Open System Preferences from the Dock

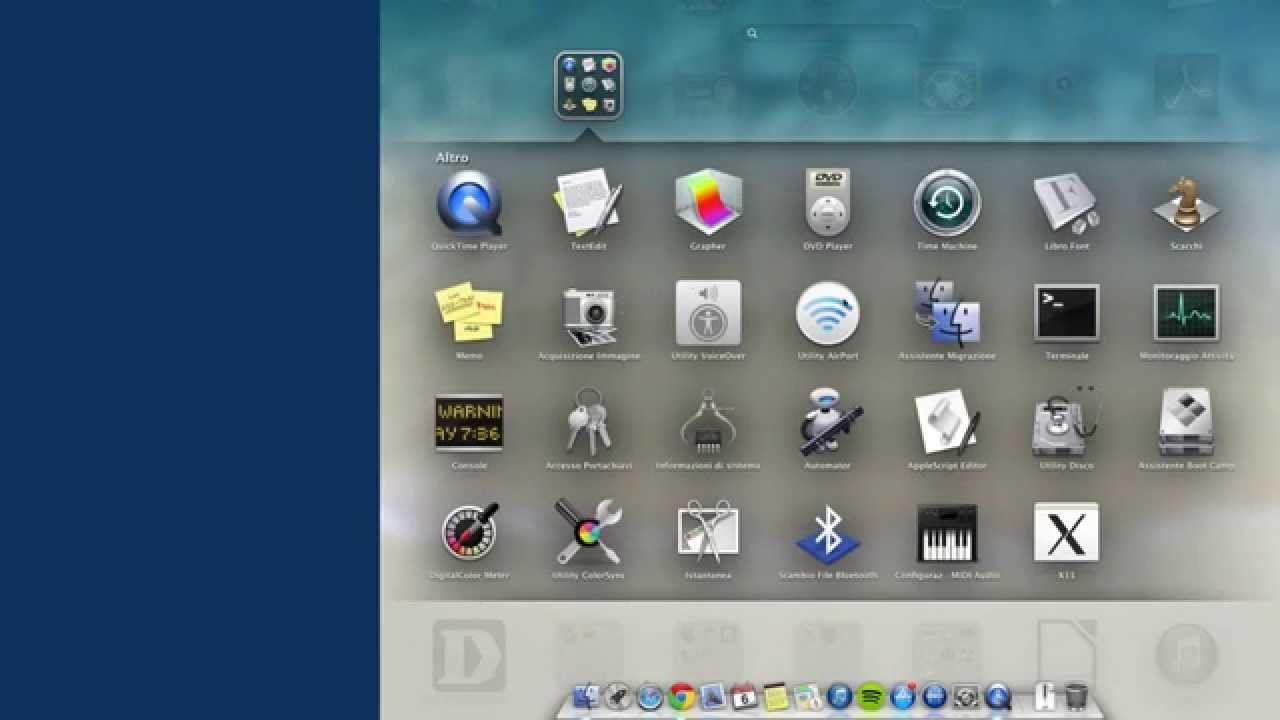(x=966, y=696)
